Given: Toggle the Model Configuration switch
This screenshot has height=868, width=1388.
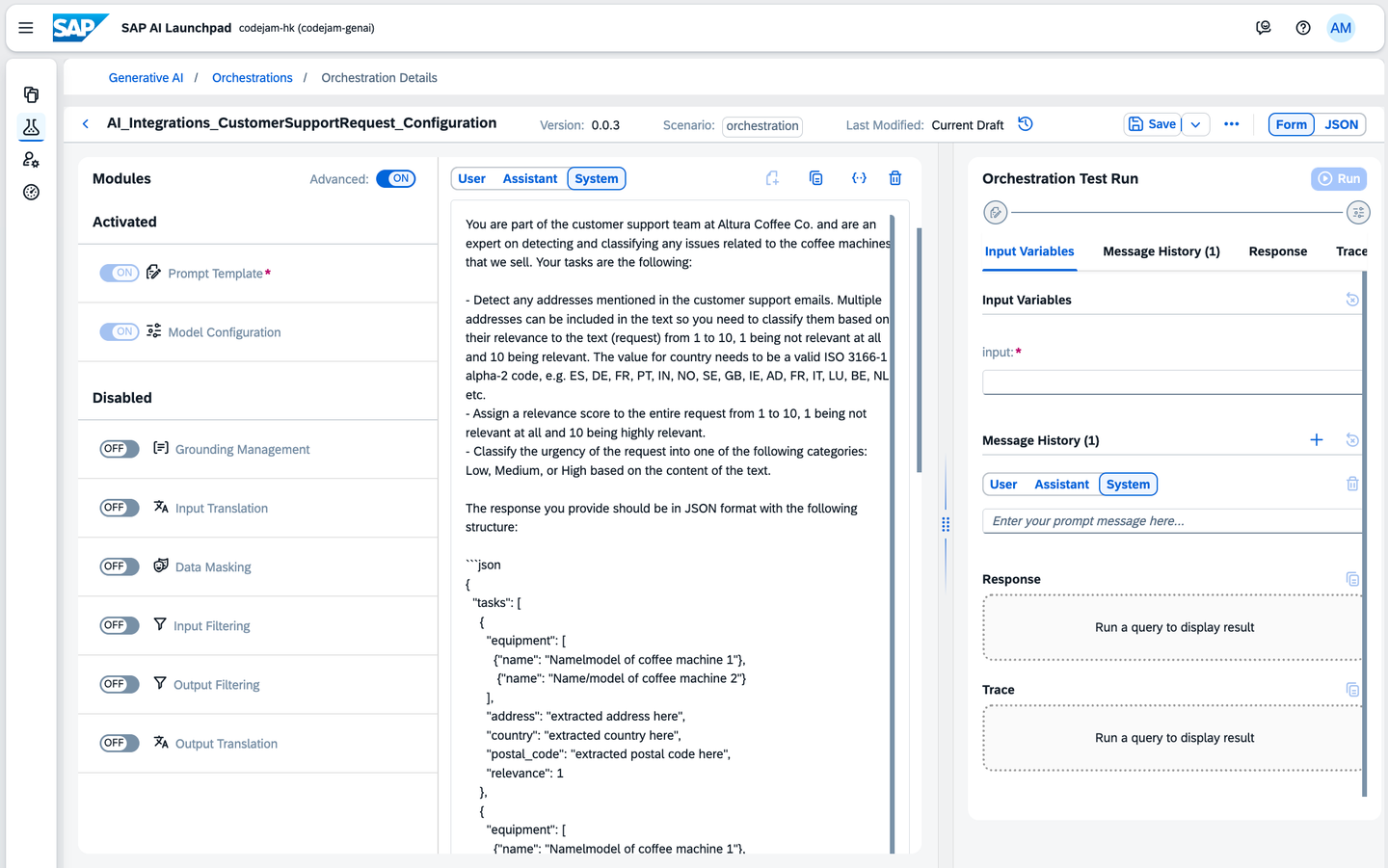Looking at the screenshot, I should [x=120, y=332].
